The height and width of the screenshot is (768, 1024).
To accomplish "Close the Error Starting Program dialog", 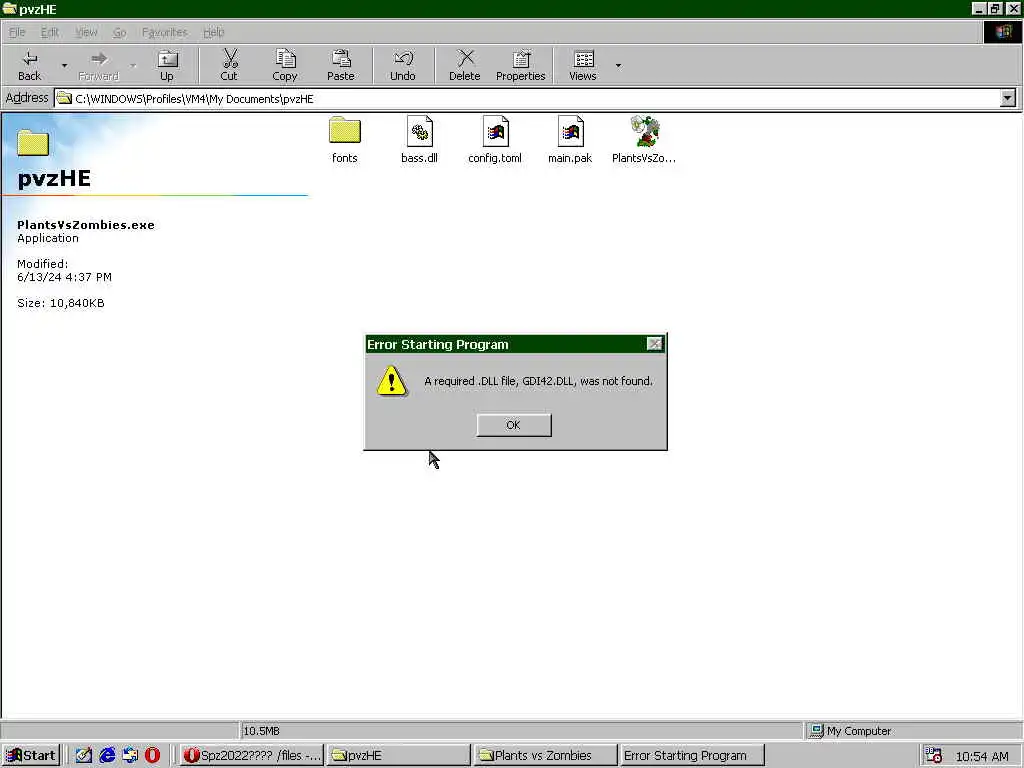I will point(654,344).
